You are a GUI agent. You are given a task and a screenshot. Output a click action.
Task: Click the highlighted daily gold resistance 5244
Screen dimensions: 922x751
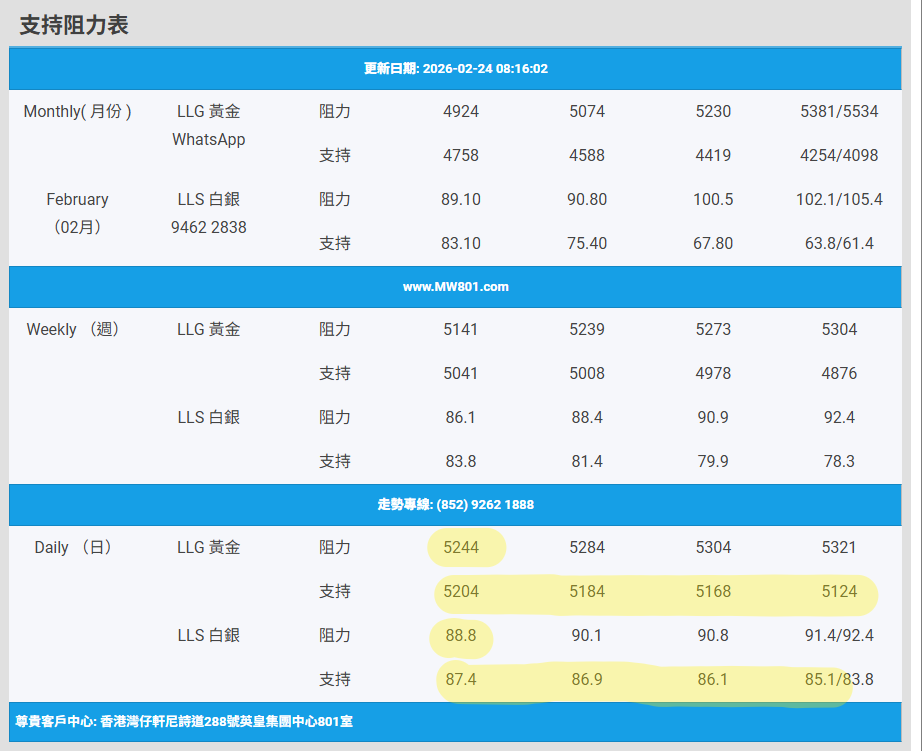coord(461,548)
